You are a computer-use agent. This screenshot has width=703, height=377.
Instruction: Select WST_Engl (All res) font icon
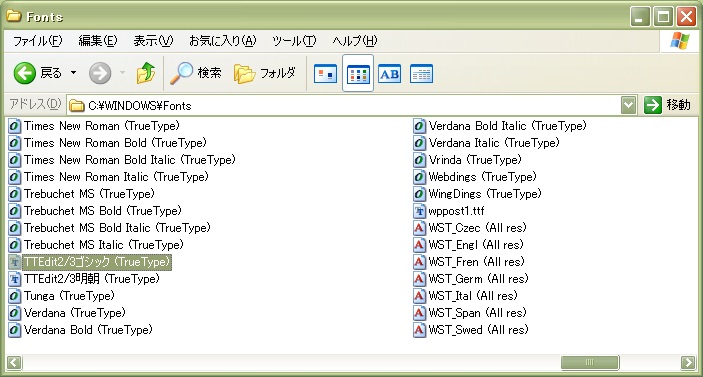[x=419, y=245]
